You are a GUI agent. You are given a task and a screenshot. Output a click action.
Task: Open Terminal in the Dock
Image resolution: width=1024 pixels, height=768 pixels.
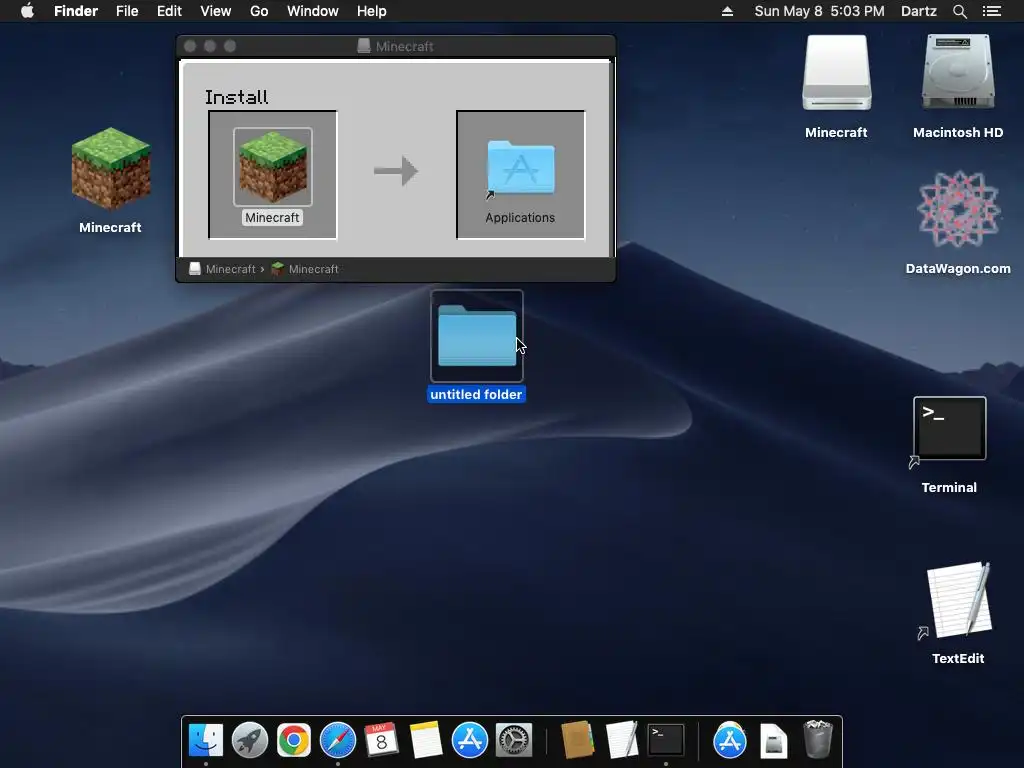[665, 741]
